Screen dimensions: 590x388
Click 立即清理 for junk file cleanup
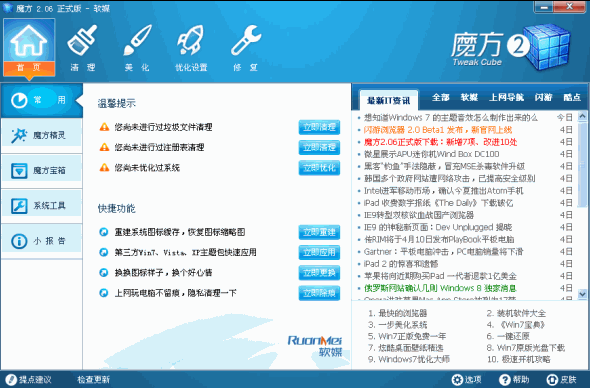[x=319, y=127]
